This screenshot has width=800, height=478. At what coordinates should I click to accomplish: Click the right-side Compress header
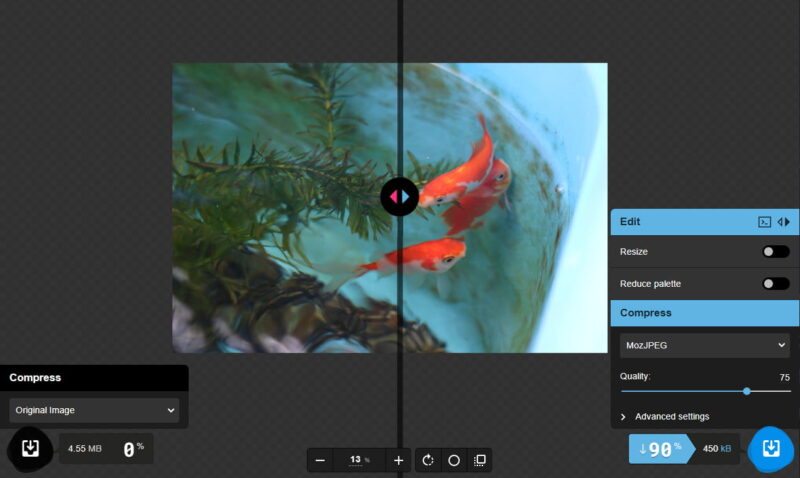(705, 313)
